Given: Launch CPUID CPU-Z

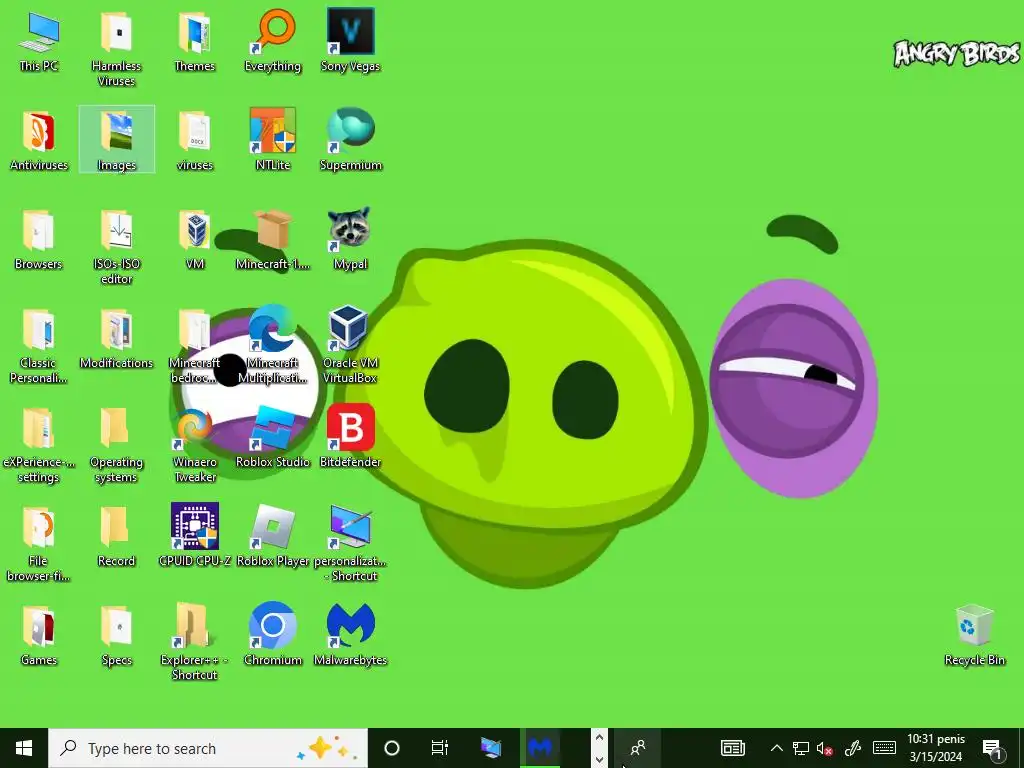Looking at the screenshot, I should tap(194, 536).
